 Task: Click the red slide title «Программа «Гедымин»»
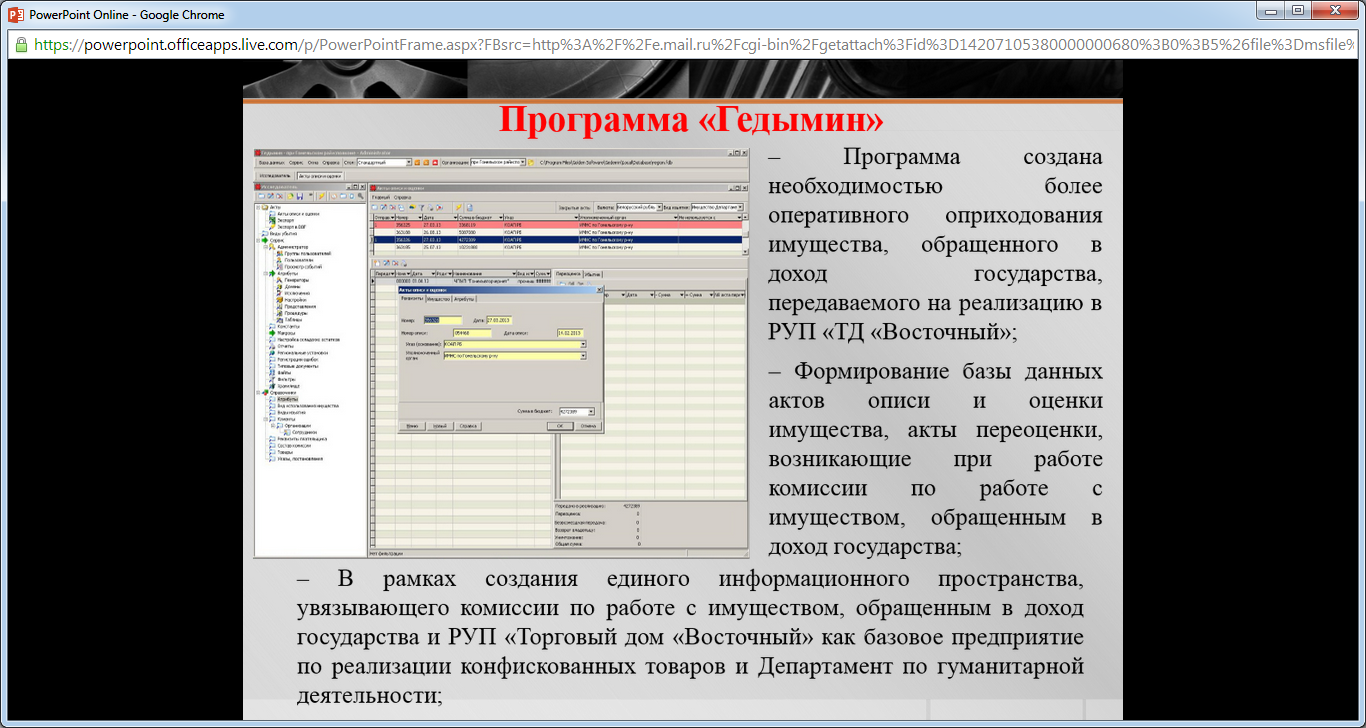[691, 121]
